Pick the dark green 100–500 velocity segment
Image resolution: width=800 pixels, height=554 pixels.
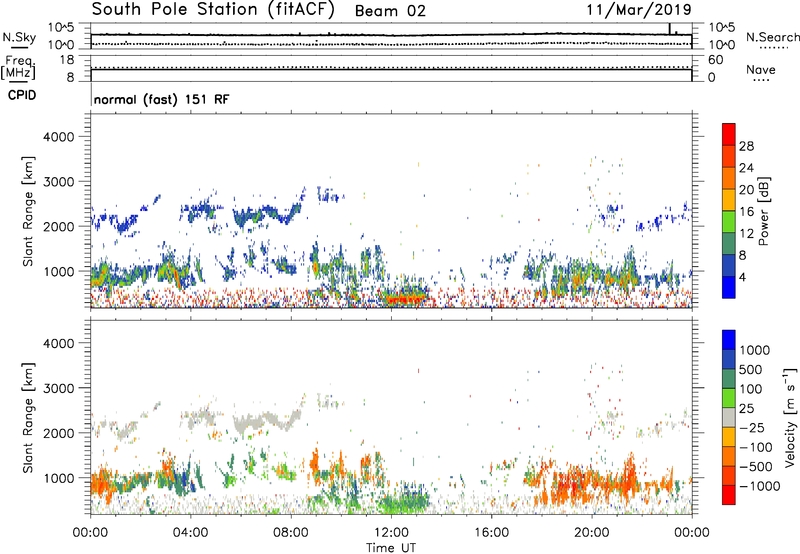click(x=729, y=379)
